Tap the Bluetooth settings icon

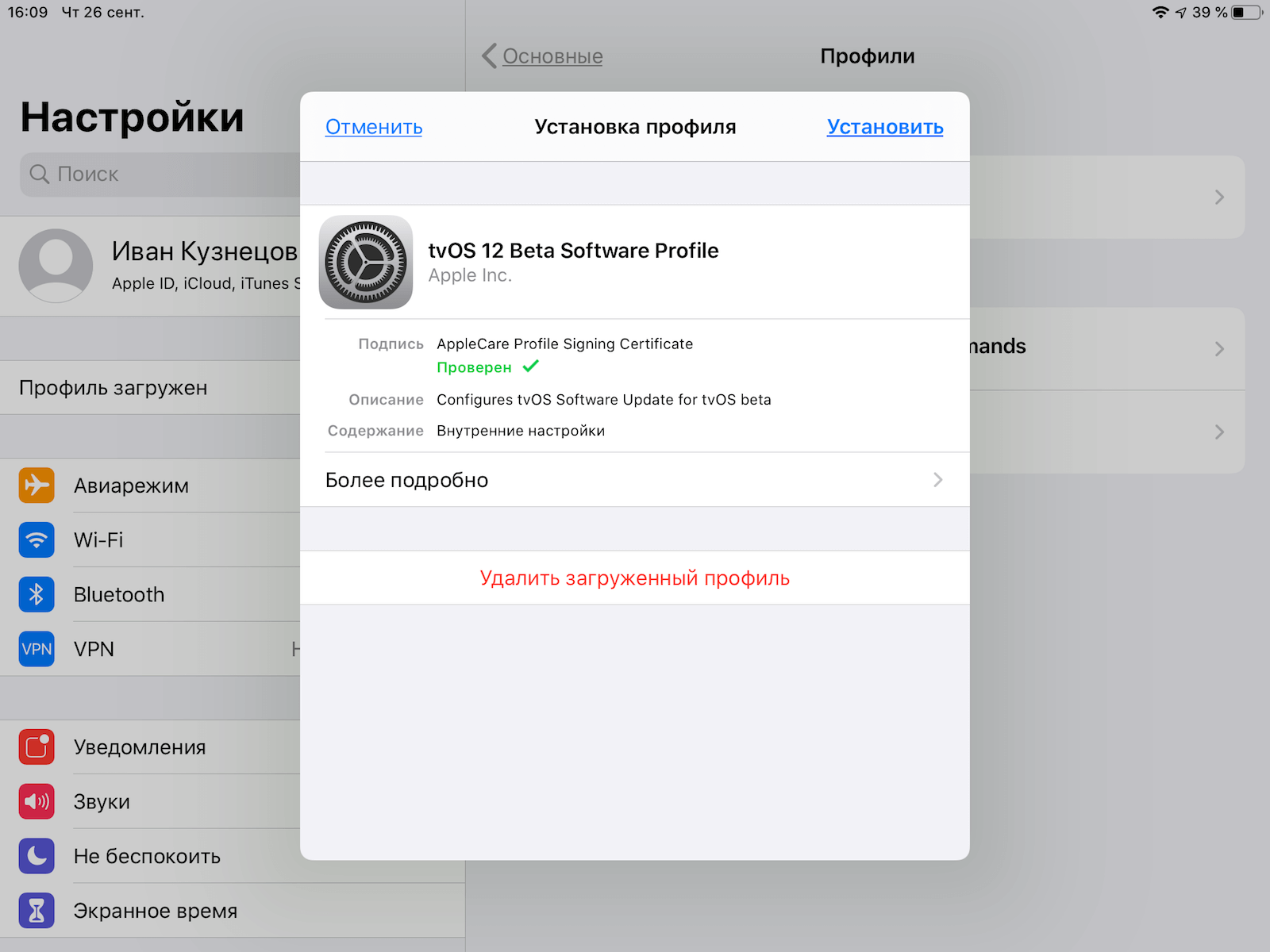(37, 594)
